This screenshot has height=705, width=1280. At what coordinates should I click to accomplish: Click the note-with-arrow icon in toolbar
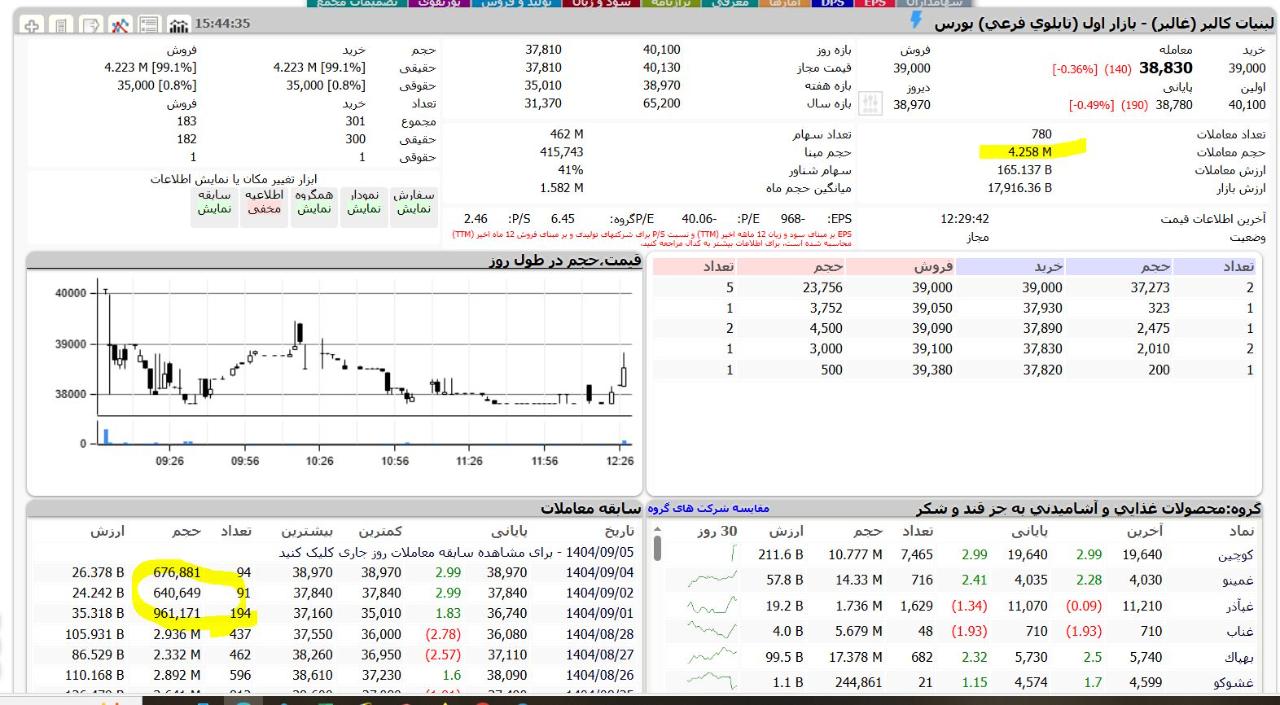[x=91, y=25]
